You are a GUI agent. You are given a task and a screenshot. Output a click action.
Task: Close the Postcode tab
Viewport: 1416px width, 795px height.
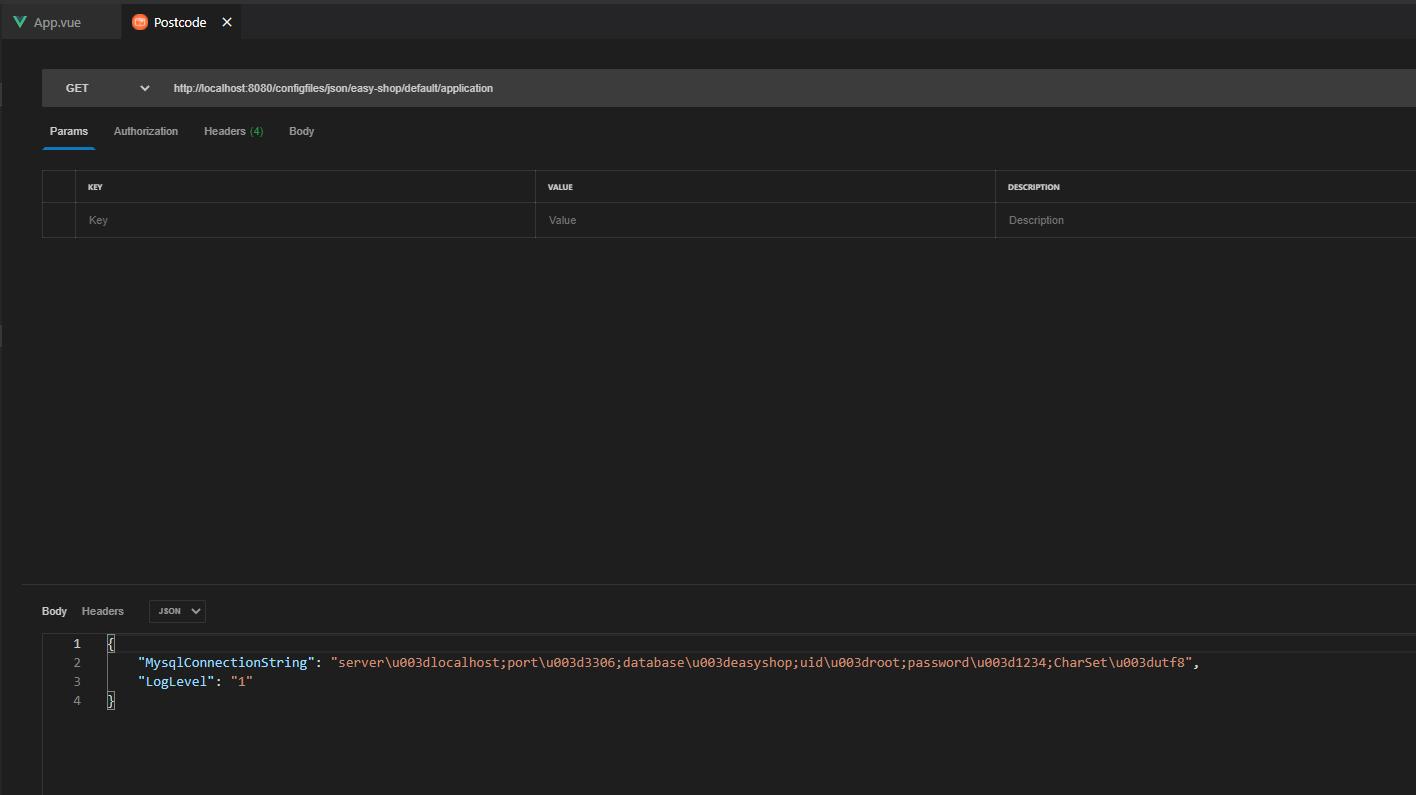click(x=227, y=22)
